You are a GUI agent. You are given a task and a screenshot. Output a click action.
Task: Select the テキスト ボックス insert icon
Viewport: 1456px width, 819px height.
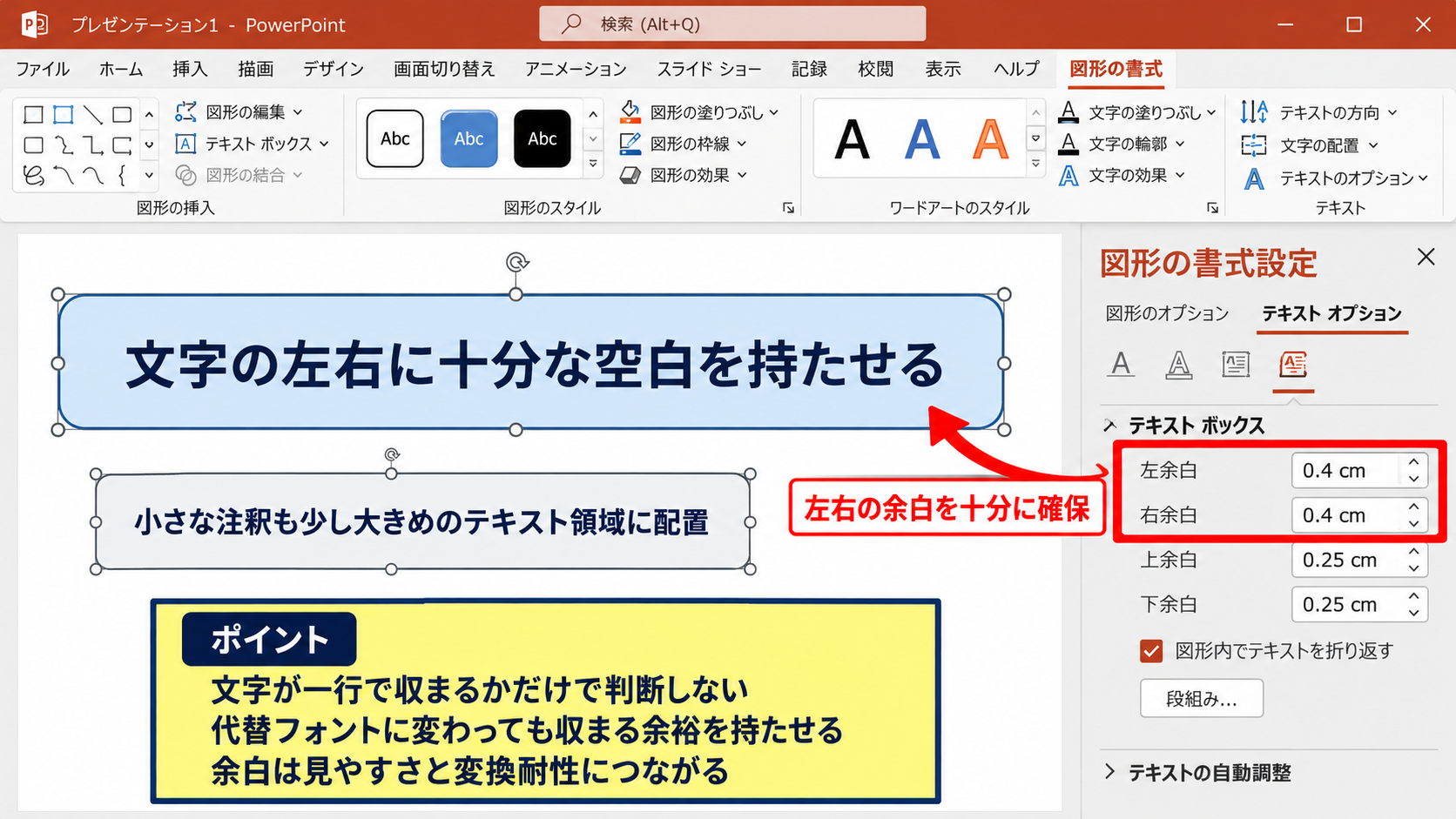click(185, 144)
